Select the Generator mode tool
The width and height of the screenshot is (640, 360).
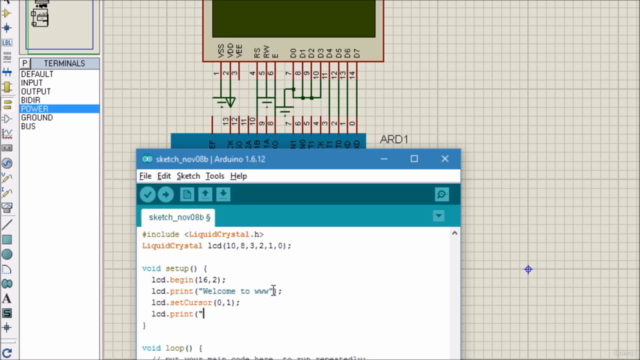(7, 163)
